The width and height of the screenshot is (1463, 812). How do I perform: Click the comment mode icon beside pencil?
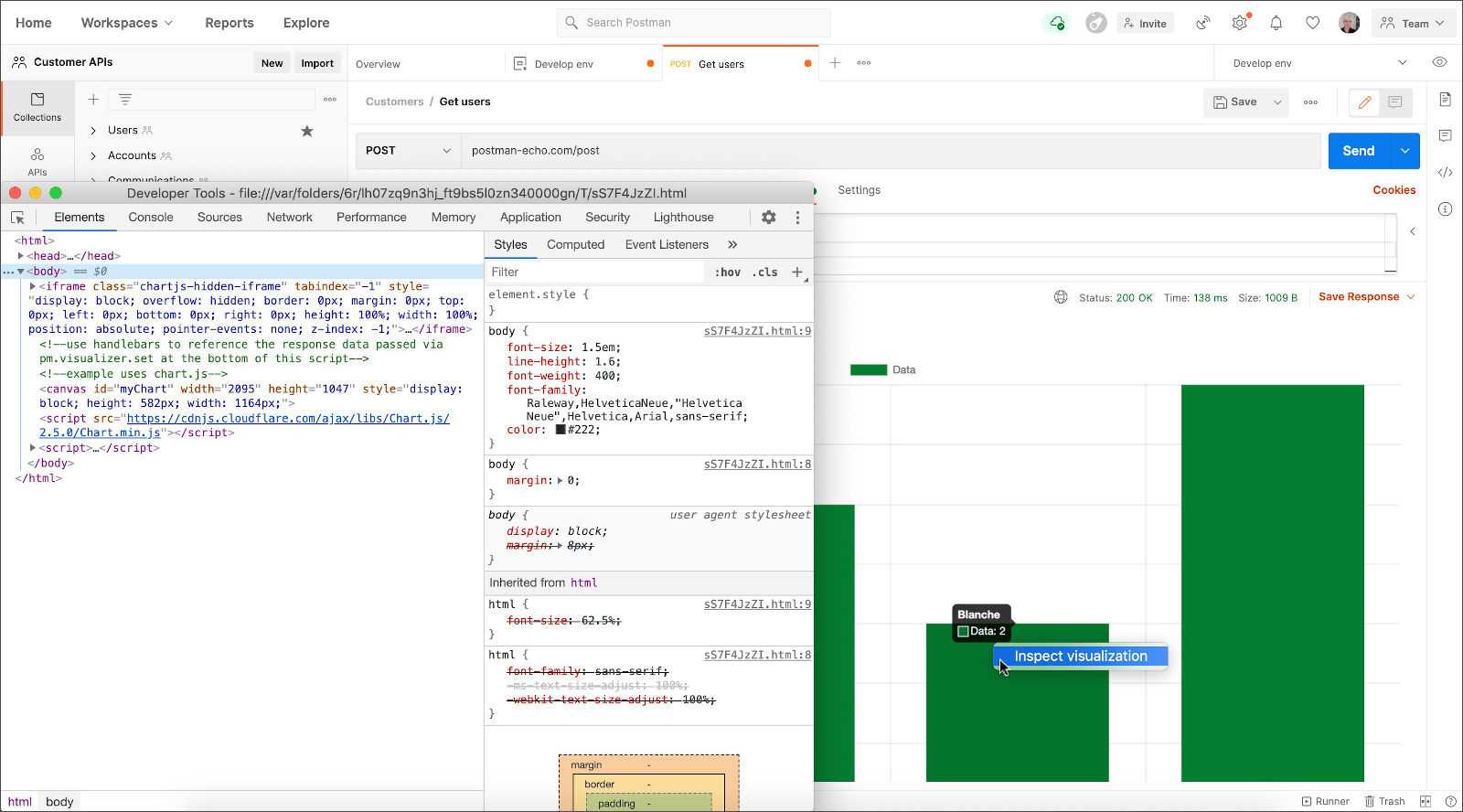(x=1395, y=102)
